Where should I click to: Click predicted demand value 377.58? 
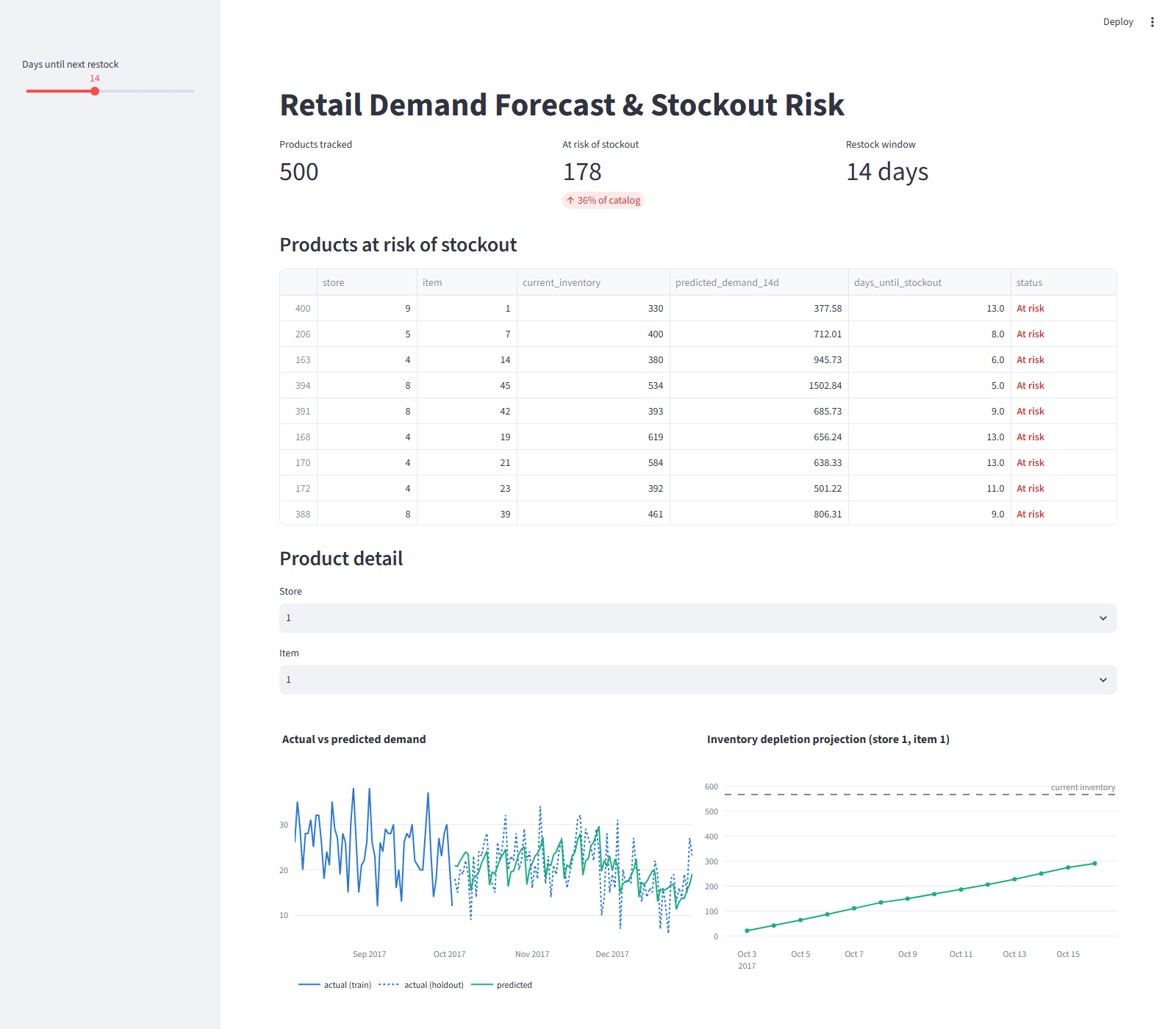click(759, 308)
